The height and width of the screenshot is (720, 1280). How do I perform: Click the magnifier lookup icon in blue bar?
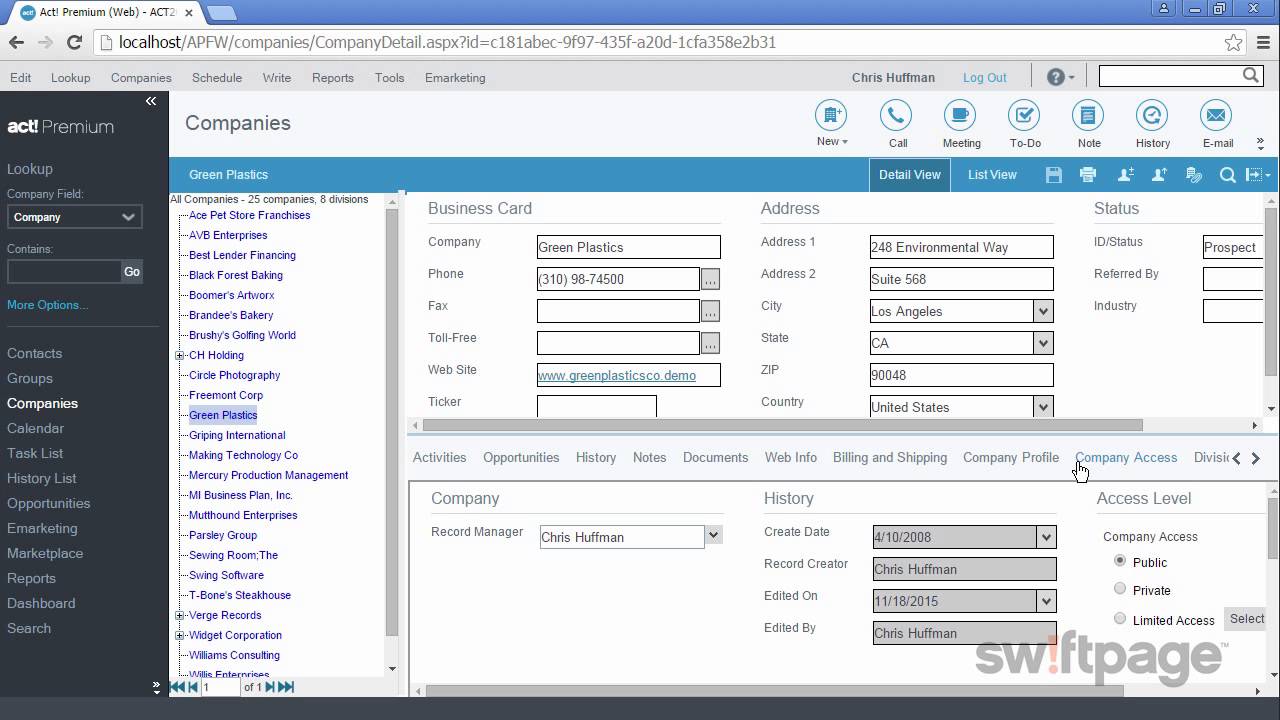coord(1227,175)
